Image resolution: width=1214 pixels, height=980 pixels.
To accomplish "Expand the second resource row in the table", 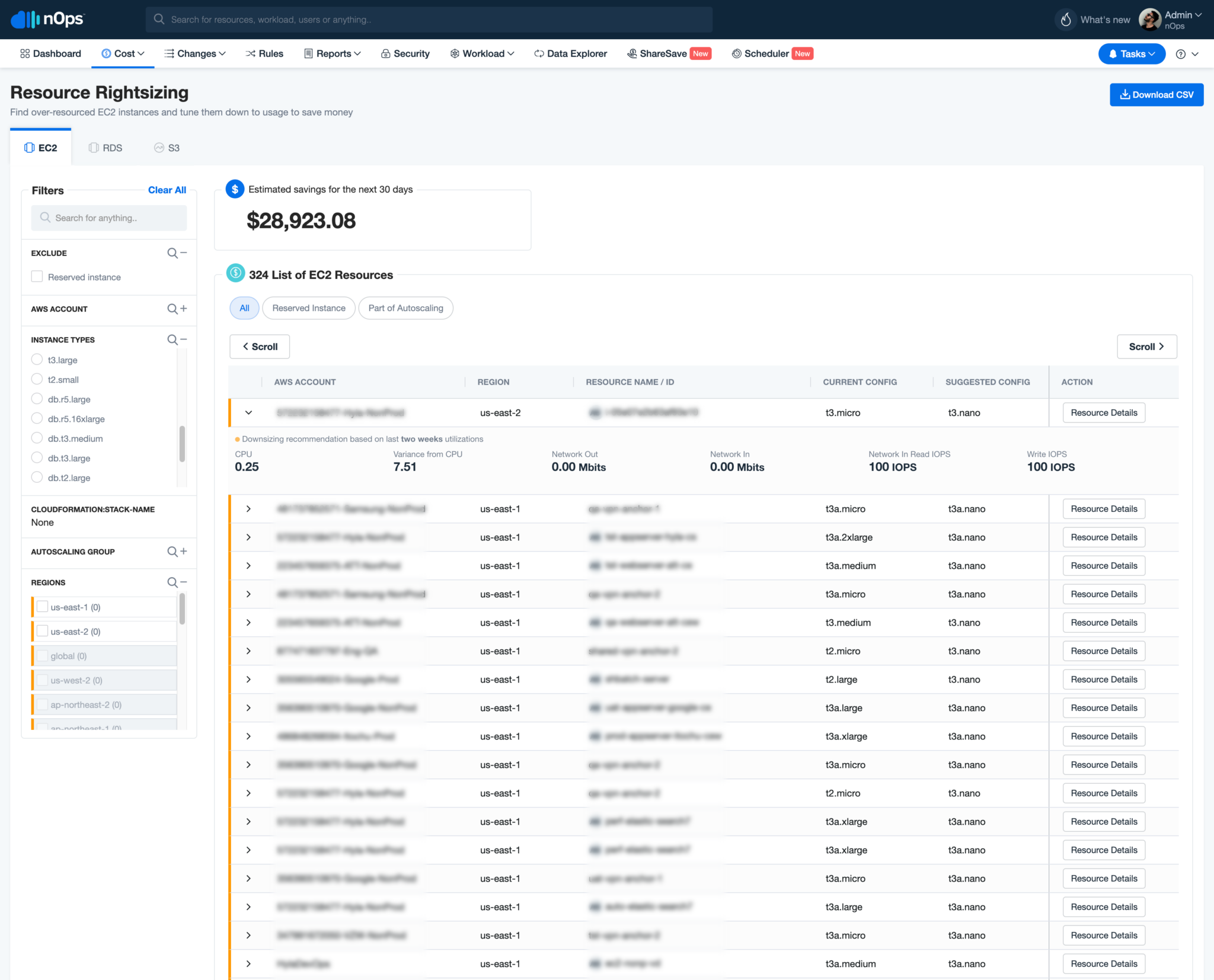I will (248, 508).
